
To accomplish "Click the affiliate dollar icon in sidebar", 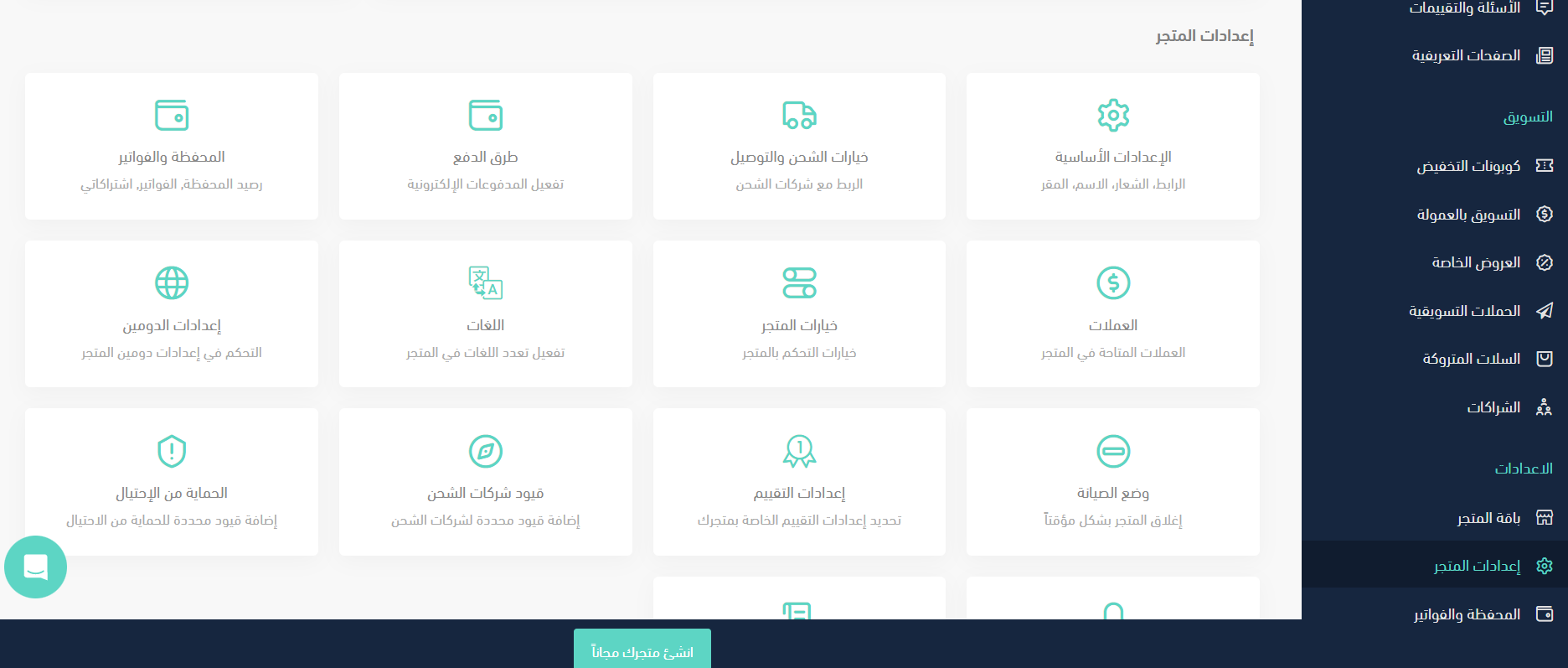I will (1545, 214).
